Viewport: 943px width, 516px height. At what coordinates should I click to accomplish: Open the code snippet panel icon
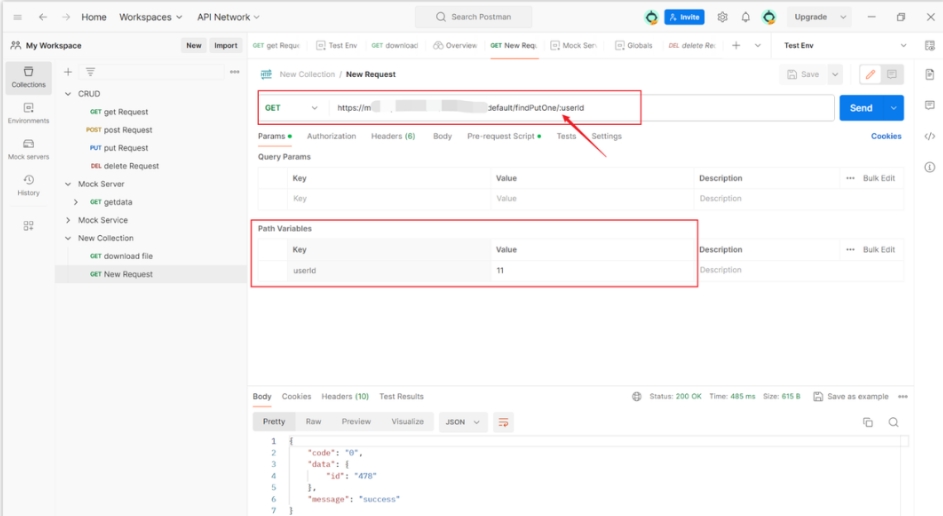pyautogui.click(x=929, y=136)
